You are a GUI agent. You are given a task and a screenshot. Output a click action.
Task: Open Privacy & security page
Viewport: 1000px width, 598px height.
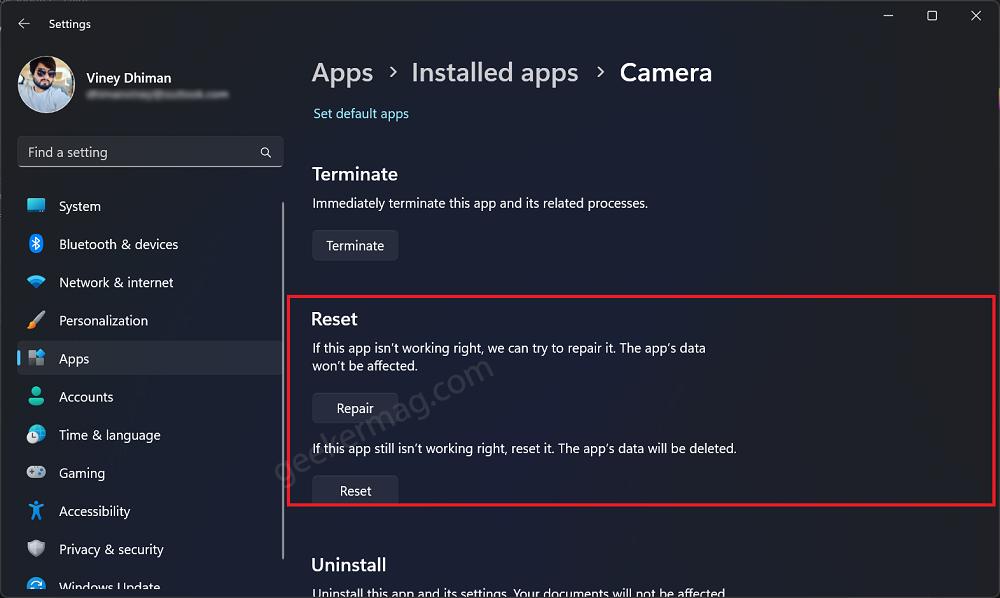[x=150, y=550]
